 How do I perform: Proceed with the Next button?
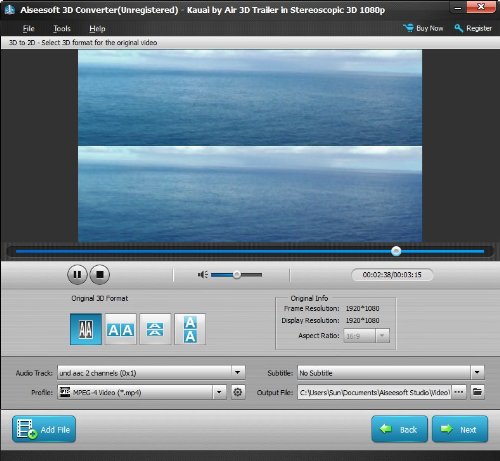click(x=460, y=429)
